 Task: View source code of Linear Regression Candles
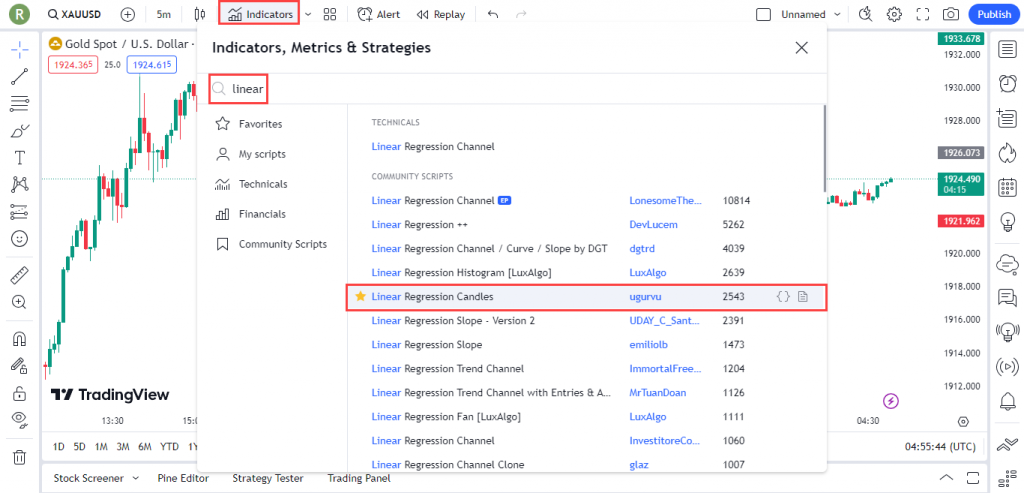point(783,296)
